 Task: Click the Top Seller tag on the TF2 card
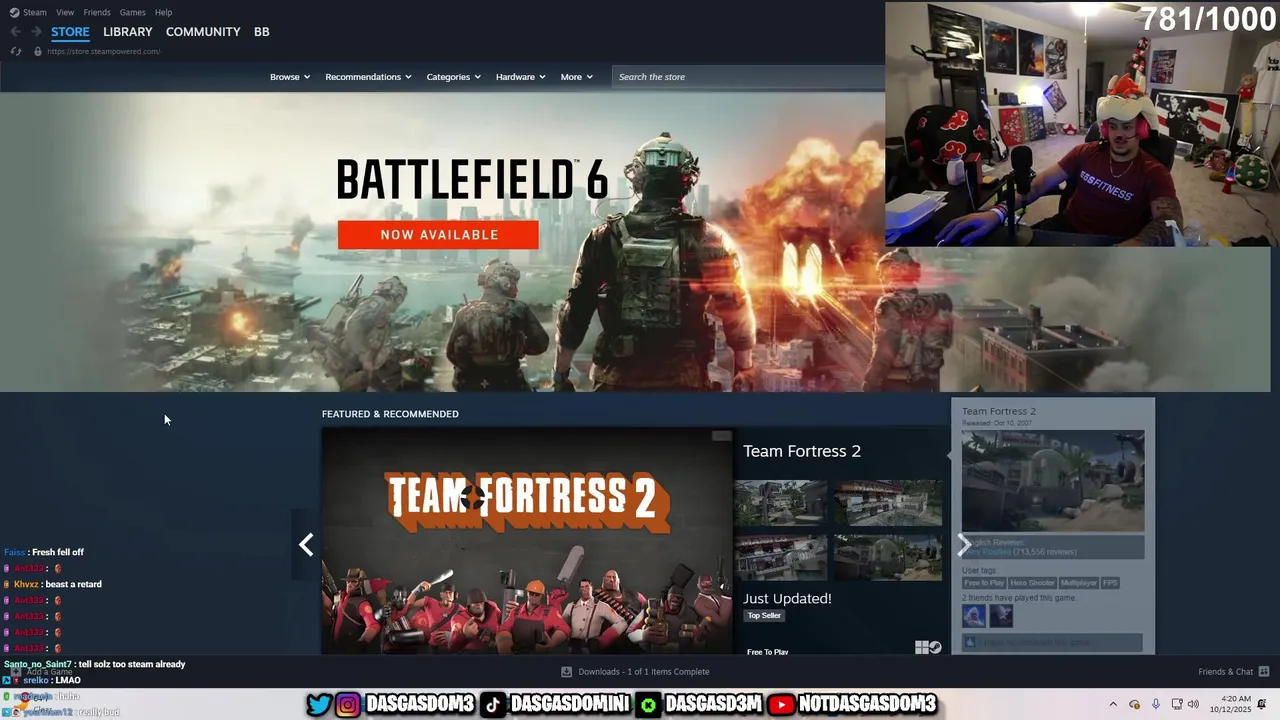(764, 616)
